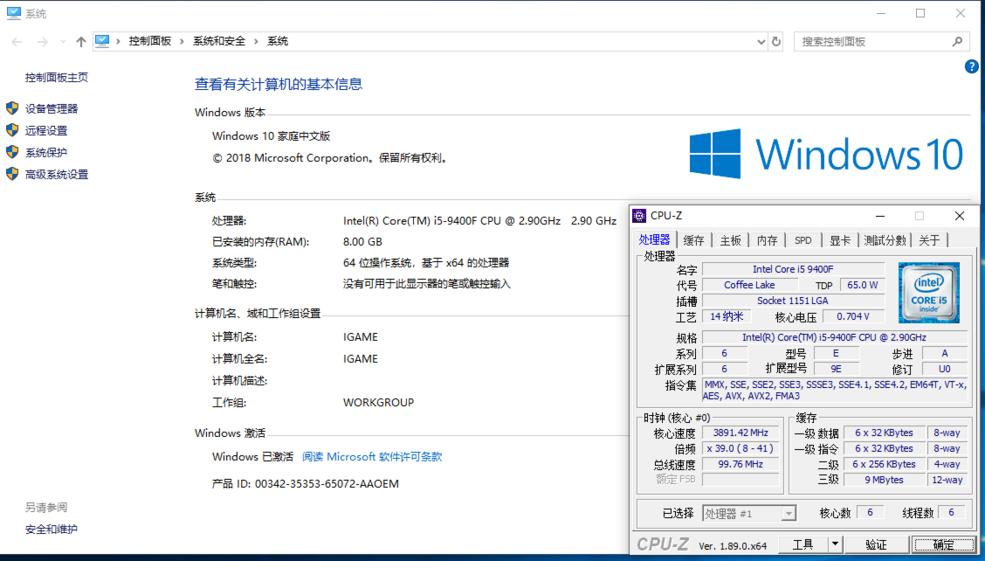The width and height of the screenshot is (985, 561).
Task: Click the 确定 button
Action: click(943, 544)
